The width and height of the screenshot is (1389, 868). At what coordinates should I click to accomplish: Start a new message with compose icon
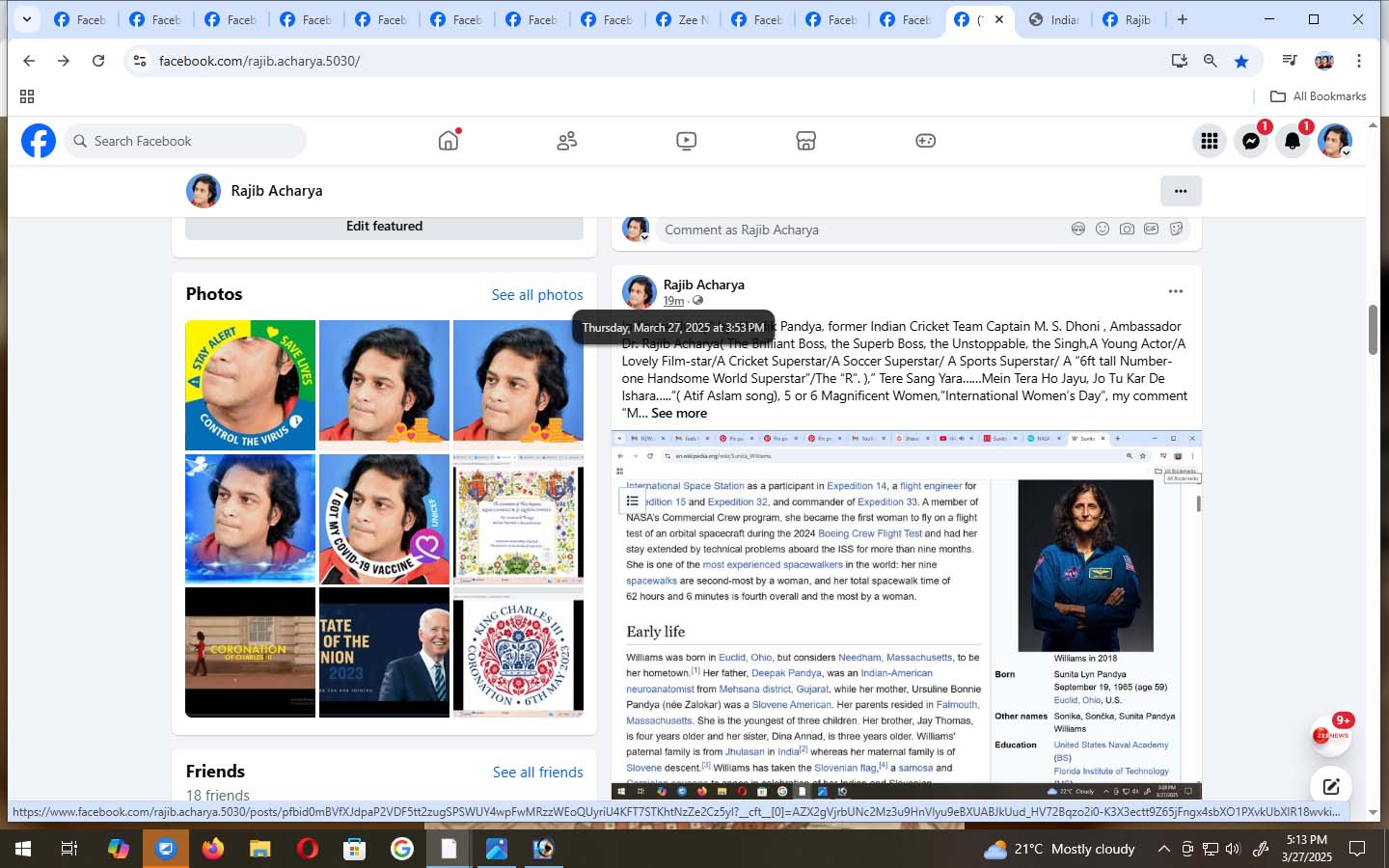click(1331, 786)
